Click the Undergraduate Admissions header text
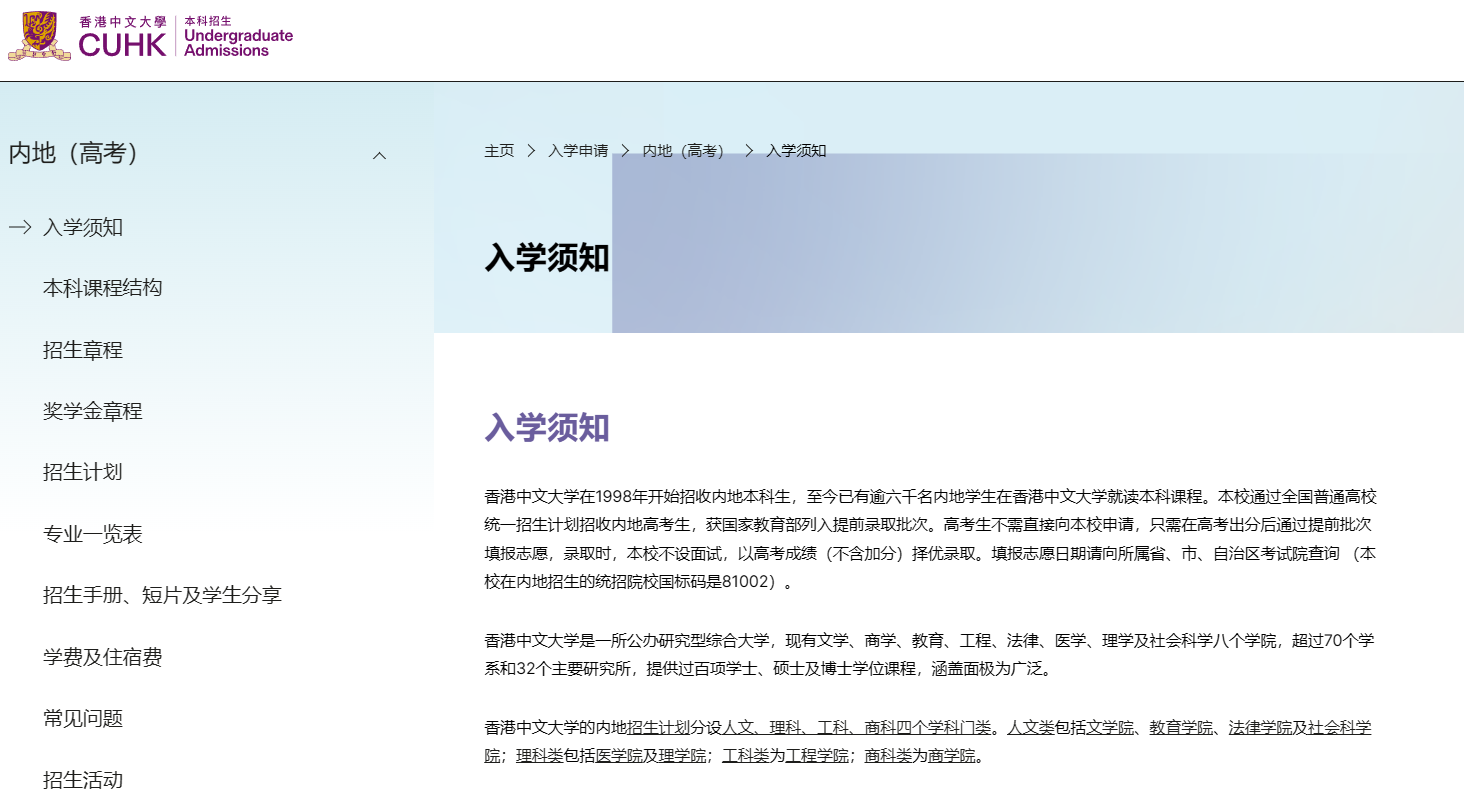 point(238,42)
